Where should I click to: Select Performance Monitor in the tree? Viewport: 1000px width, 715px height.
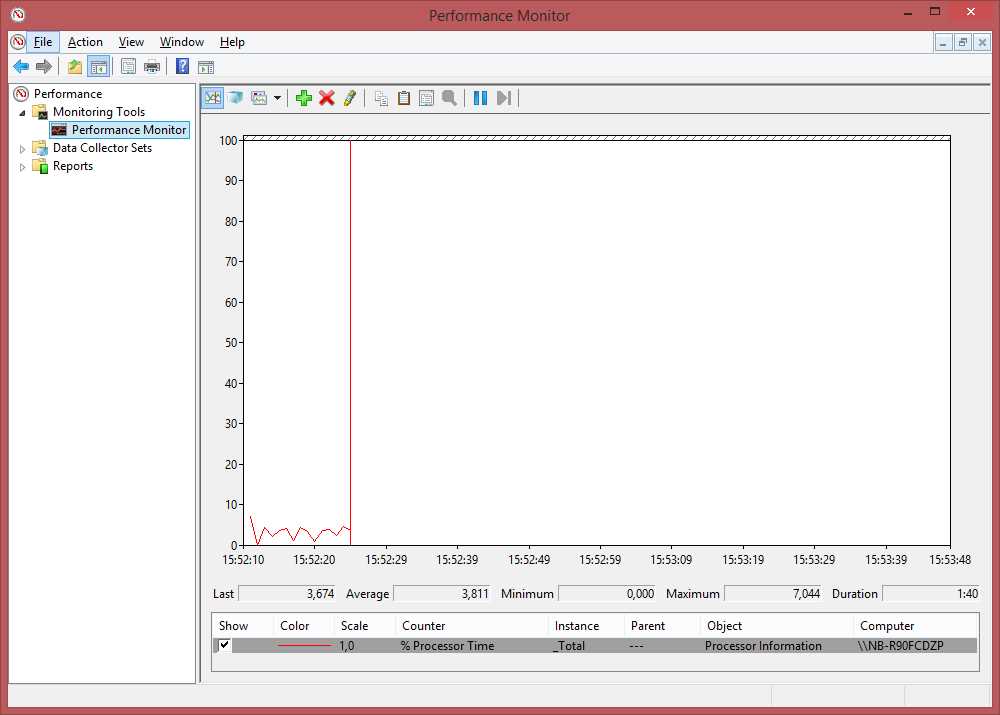tap(118, 130)
